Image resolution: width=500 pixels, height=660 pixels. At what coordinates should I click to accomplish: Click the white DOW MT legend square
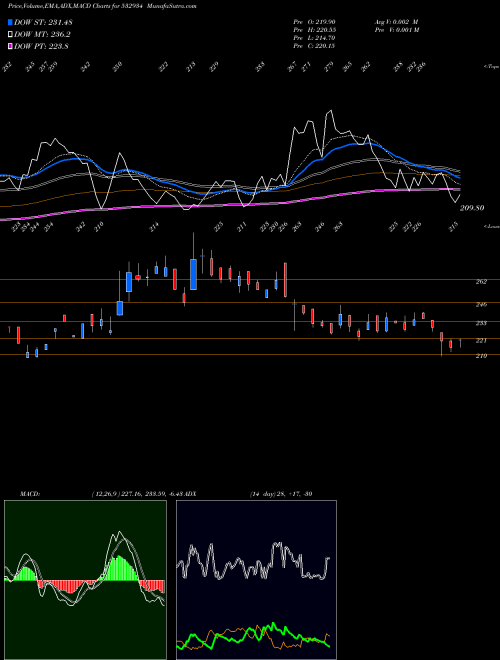[11, 34]
